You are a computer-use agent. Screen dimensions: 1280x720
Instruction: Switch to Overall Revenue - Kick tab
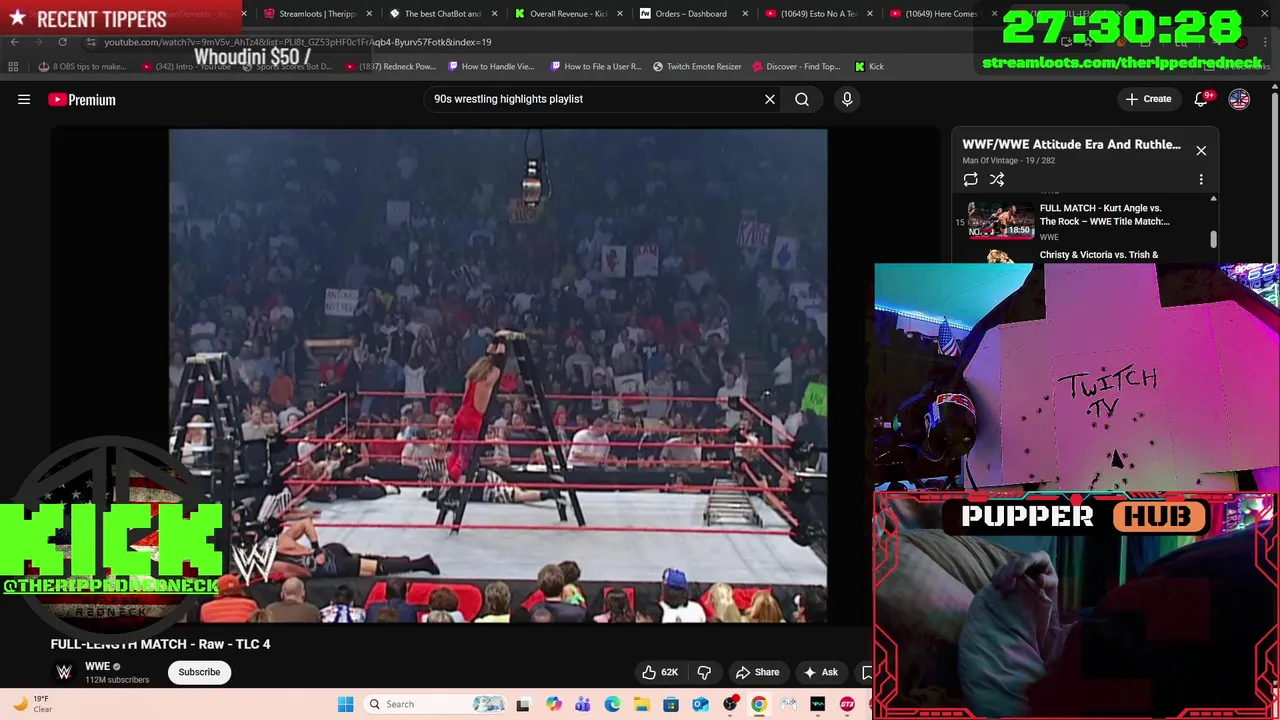[568, 14]
